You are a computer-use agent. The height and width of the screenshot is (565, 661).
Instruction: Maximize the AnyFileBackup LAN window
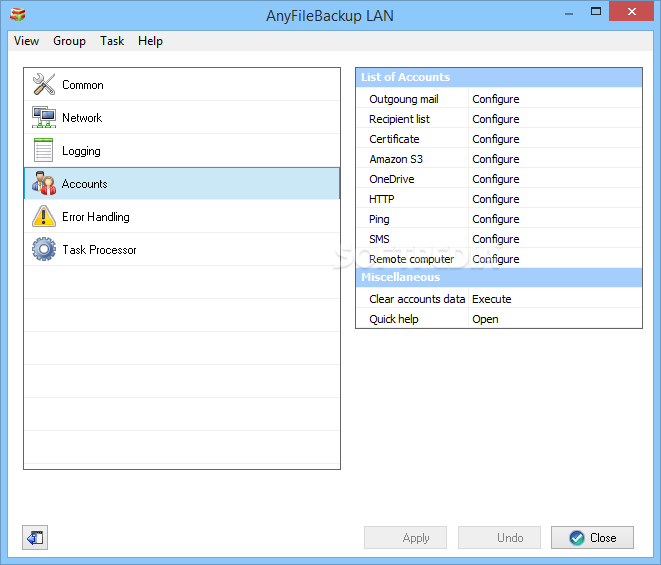click(596, 12)
